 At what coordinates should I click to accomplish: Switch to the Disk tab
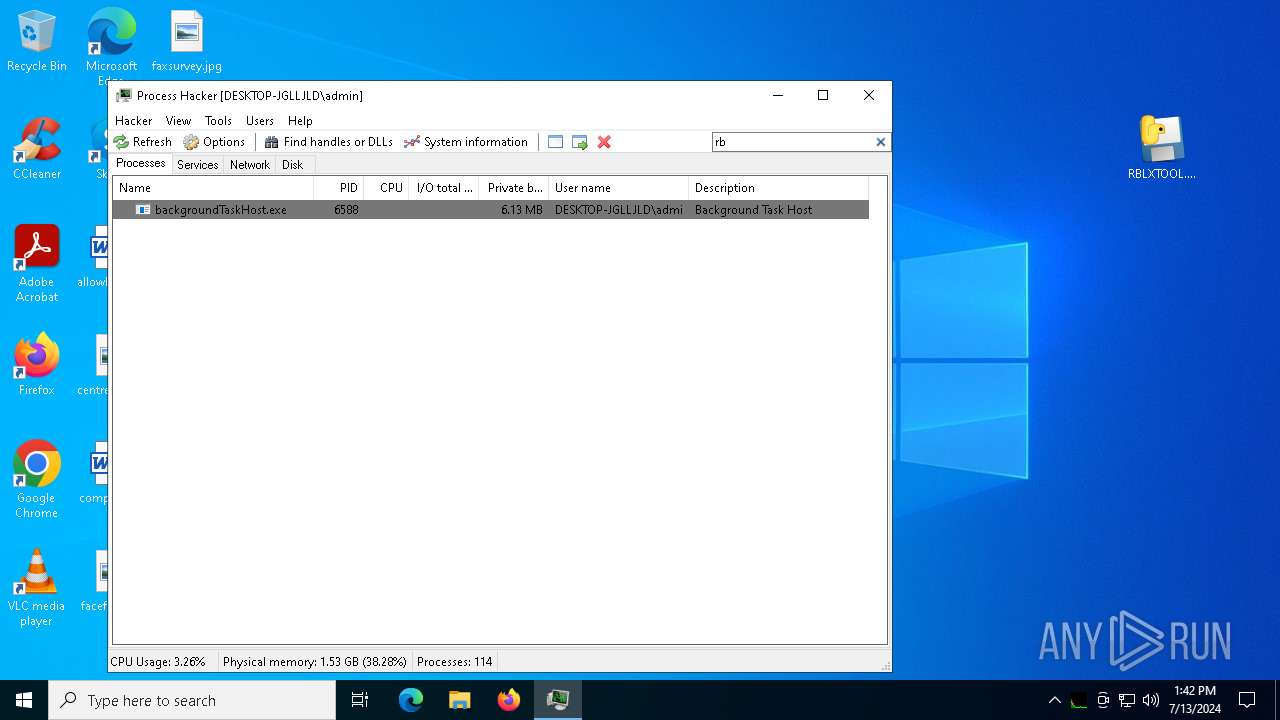point(293,165)
